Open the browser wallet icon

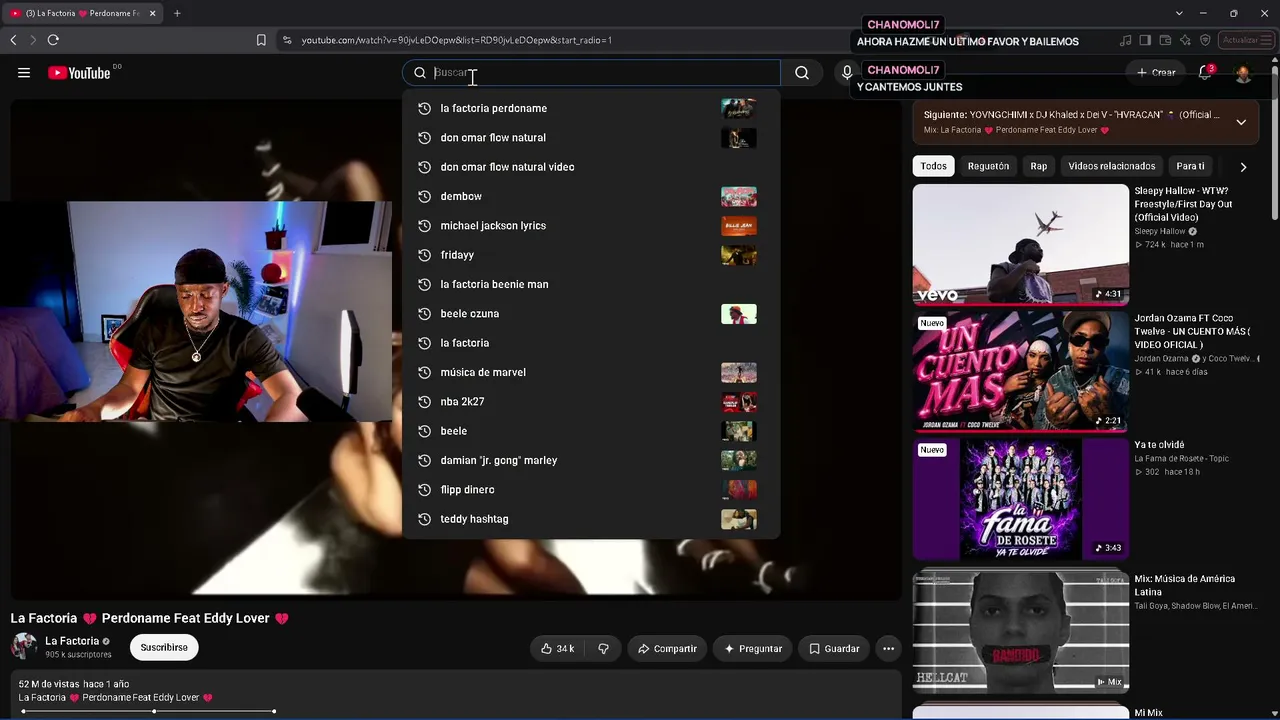[1165, 40]
